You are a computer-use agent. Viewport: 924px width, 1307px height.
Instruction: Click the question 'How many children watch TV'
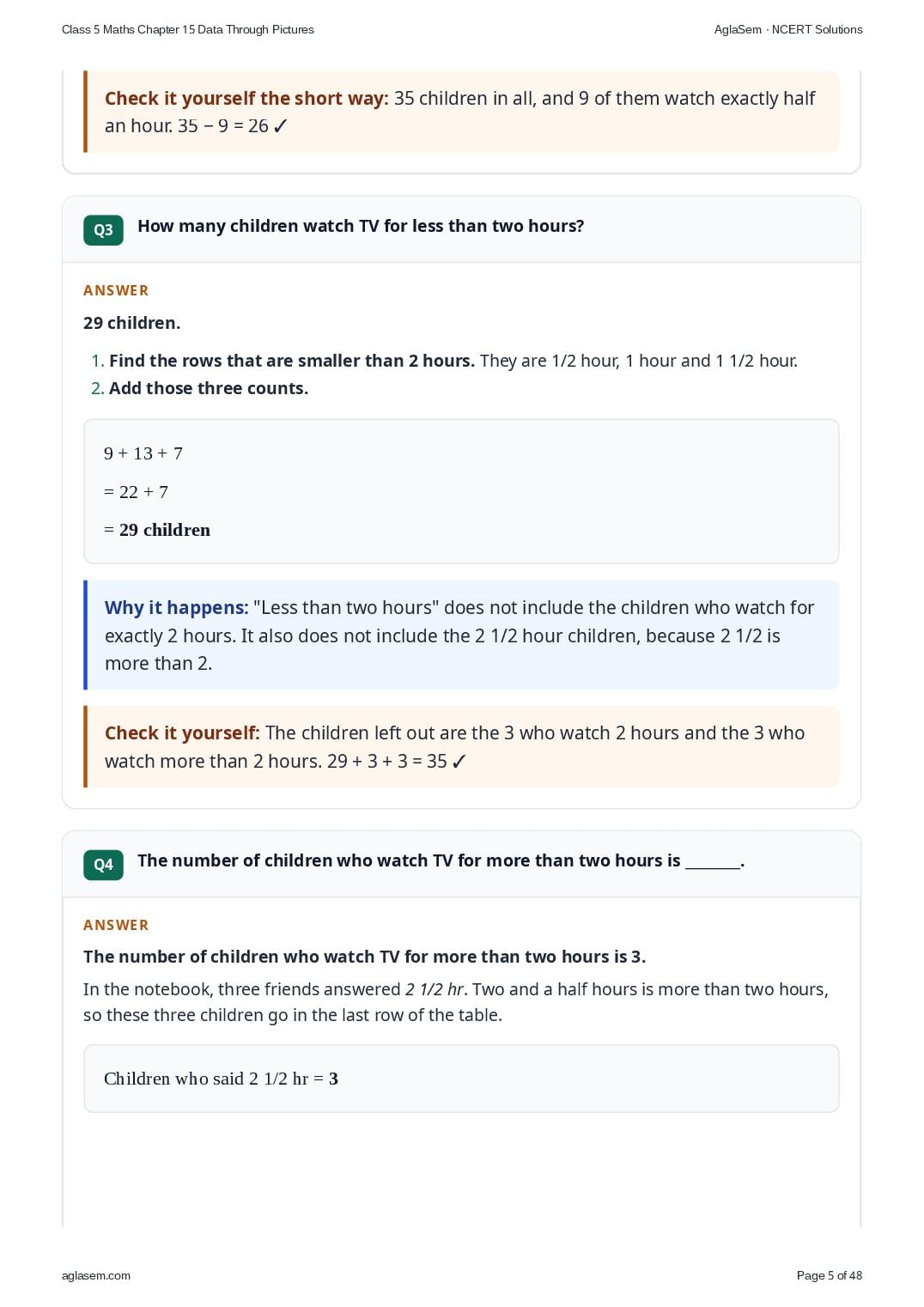coord(361,226)
